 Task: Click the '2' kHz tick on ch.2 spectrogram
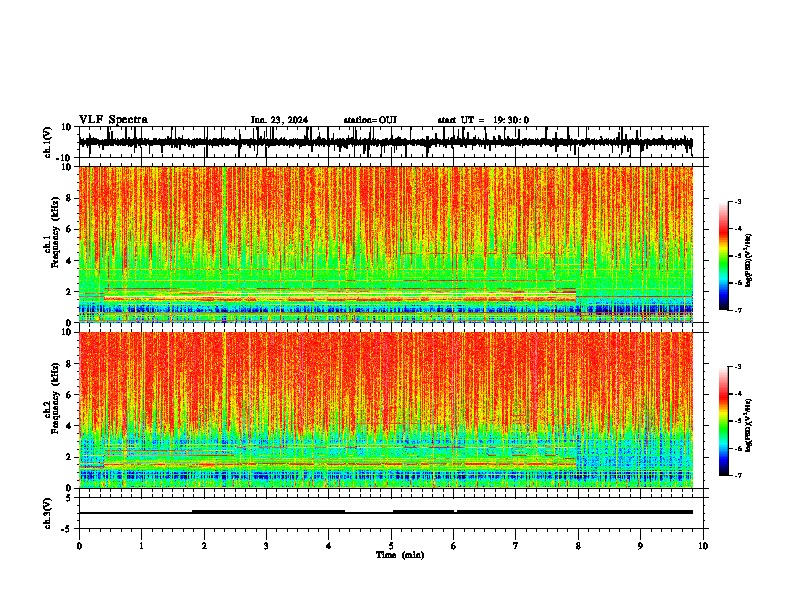coord(69,457)
